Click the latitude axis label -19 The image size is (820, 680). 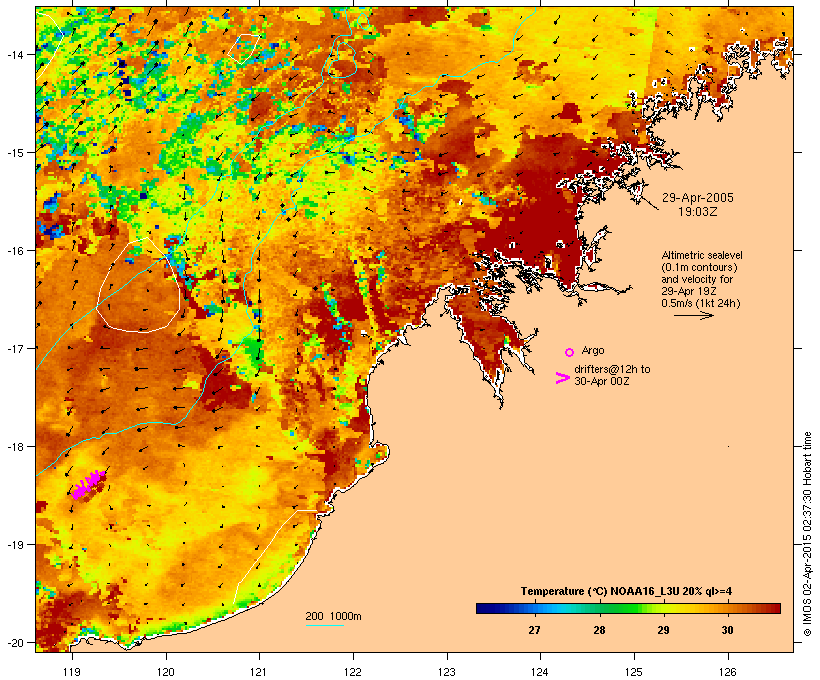click(x=14, y=545)
